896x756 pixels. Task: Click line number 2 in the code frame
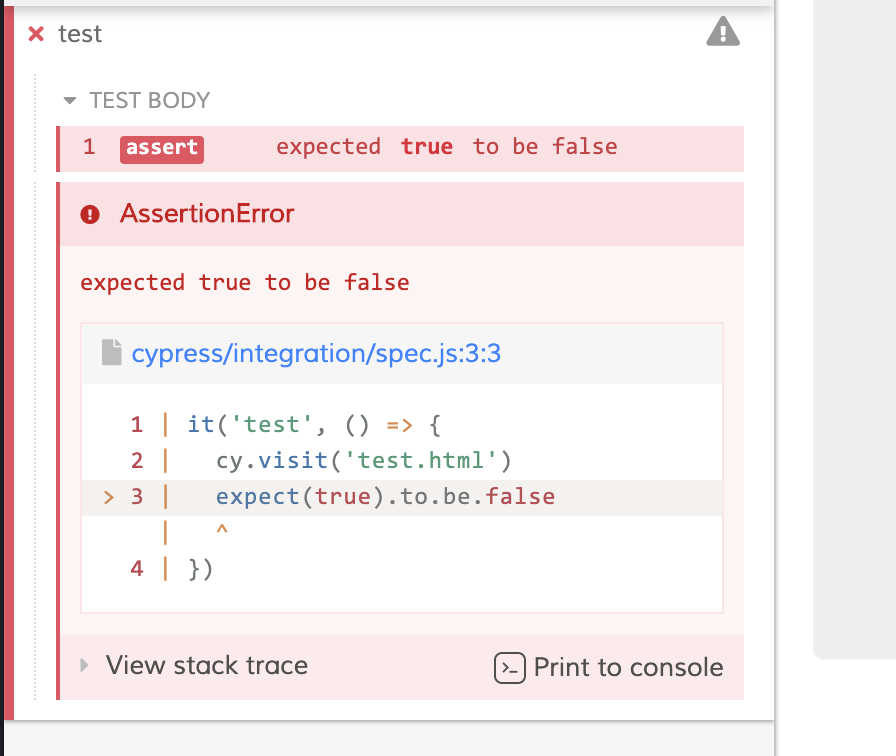(137, 460)
